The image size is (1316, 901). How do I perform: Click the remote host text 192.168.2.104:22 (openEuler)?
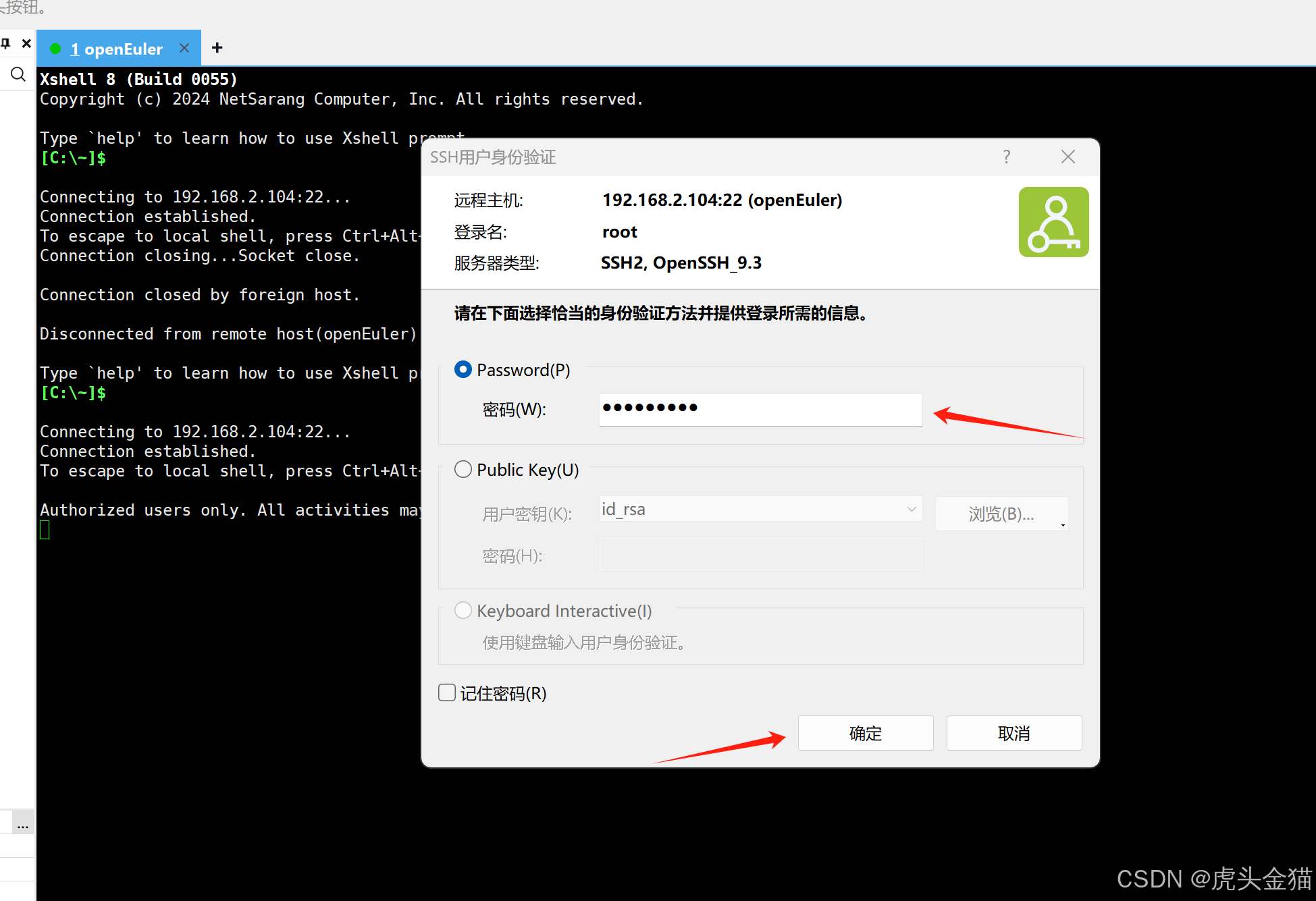point(722,200)
